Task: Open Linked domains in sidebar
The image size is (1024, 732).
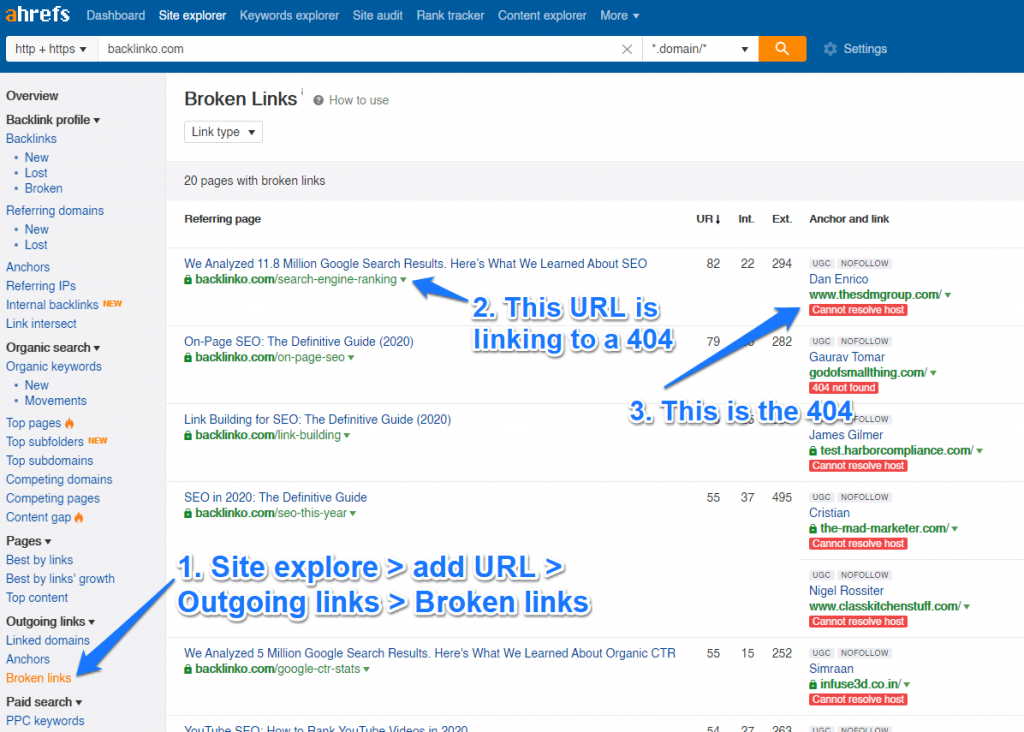Action: tap(48, 640)
